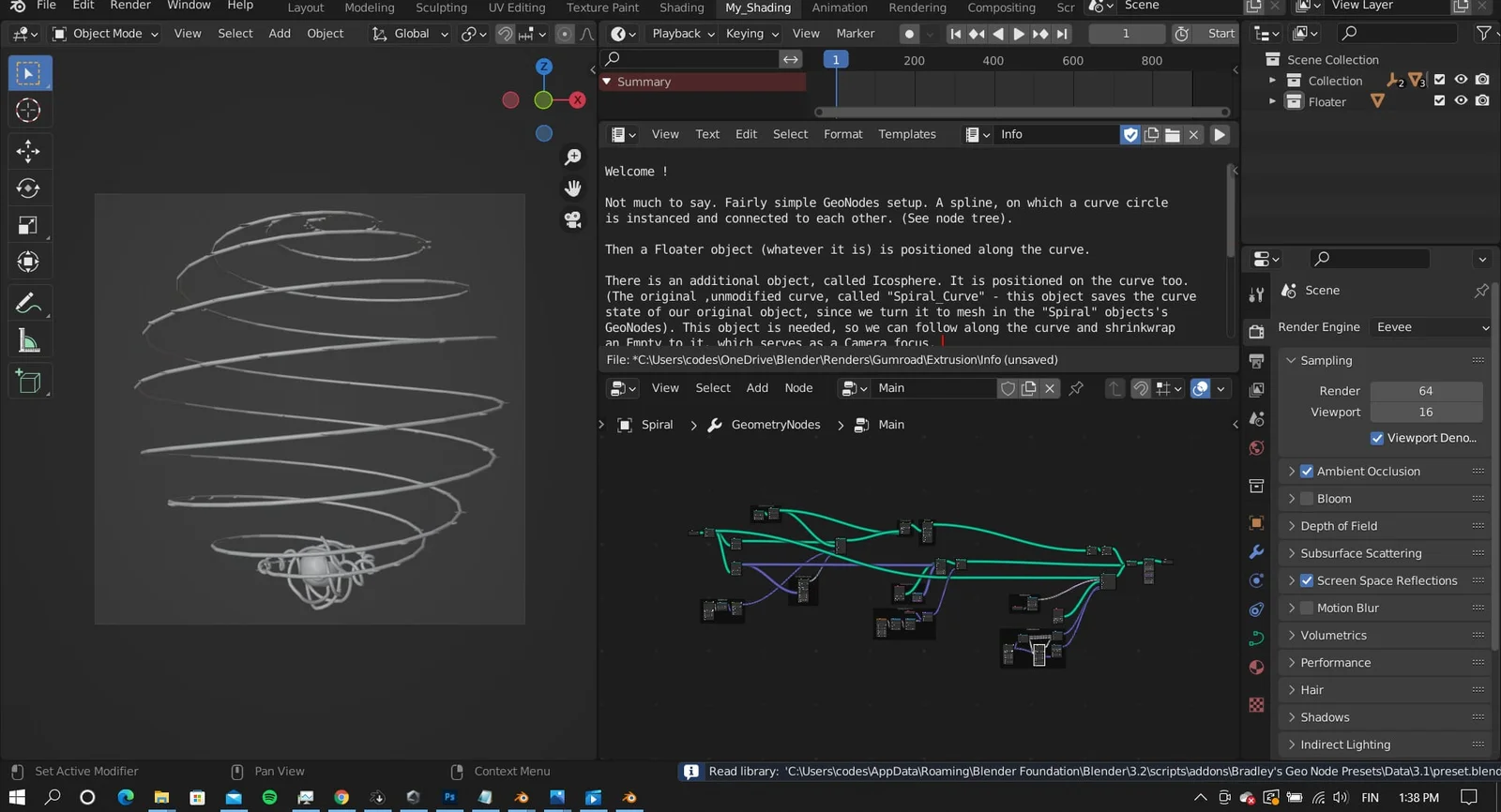Exclude Collection from view layer checkbox
The image size is (1501, 812).
tap(1439, 81)
